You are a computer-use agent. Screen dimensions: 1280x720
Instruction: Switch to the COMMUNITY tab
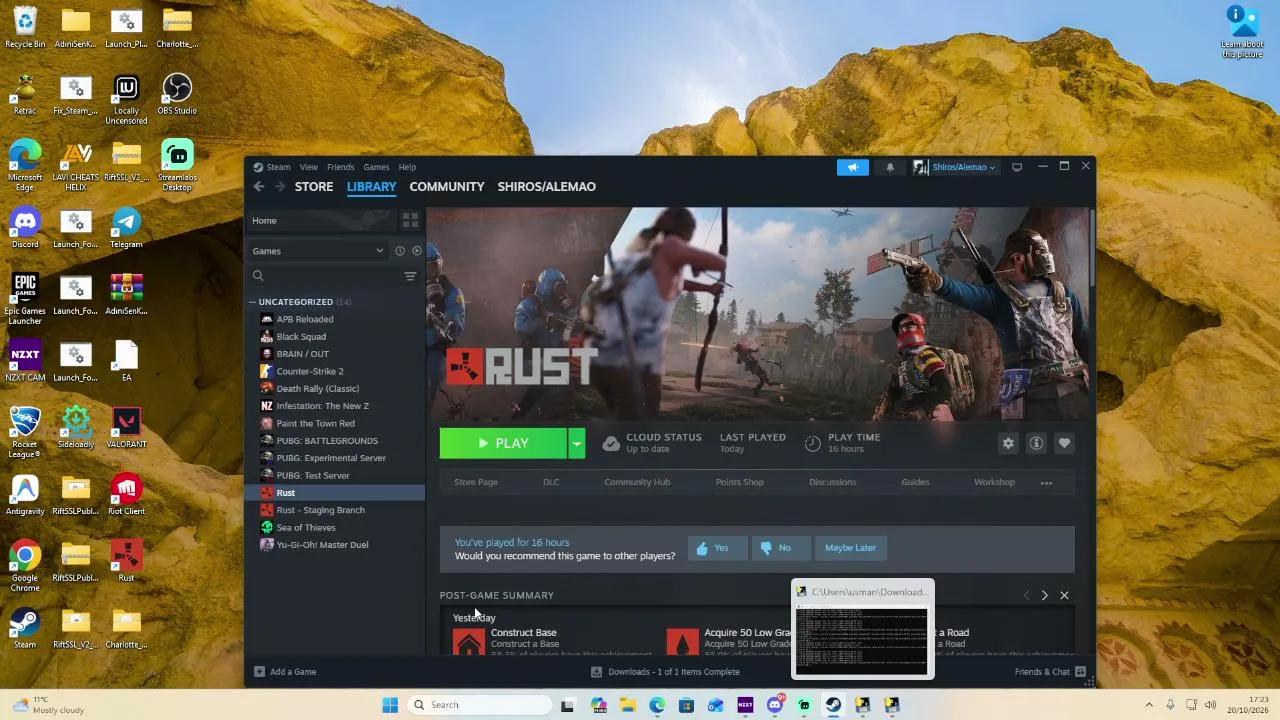[447, 187]
